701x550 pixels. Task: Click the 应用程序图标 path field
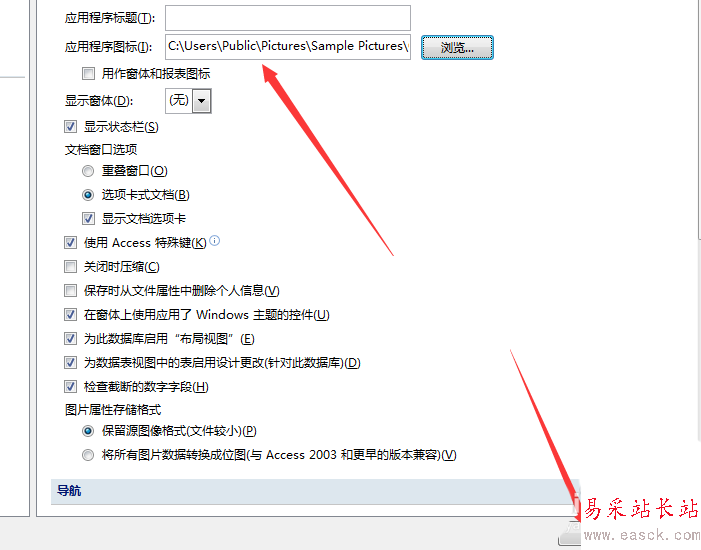click(x=288, y=47)
